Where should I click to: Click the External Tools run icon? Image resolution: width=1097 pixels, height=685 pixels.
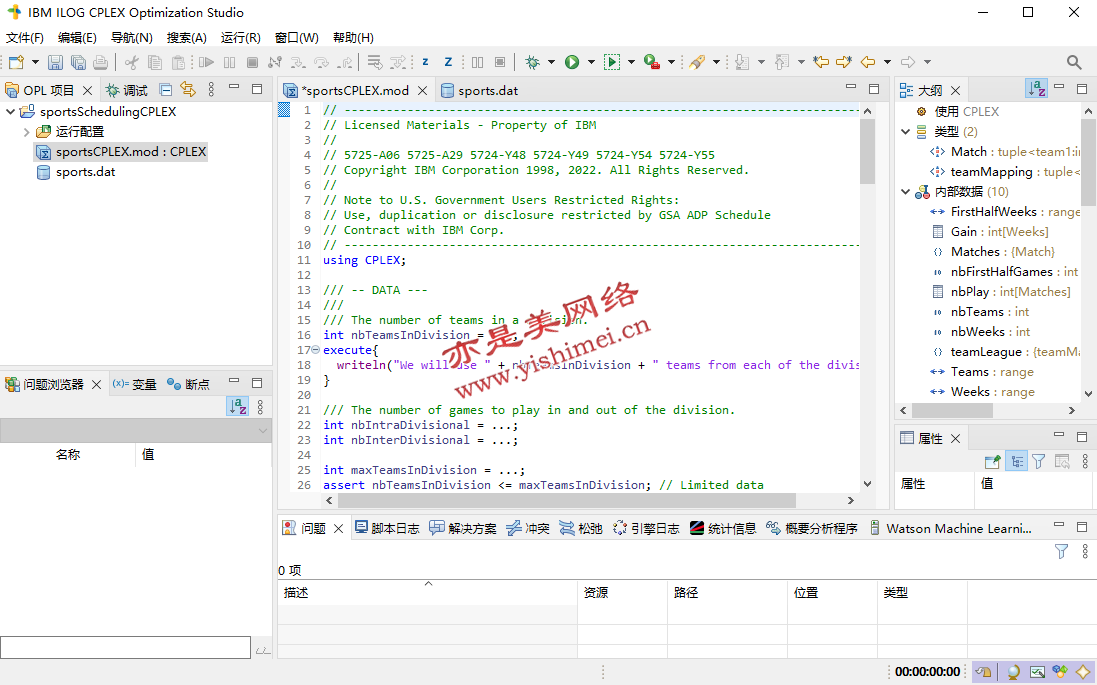click(652, 62)
